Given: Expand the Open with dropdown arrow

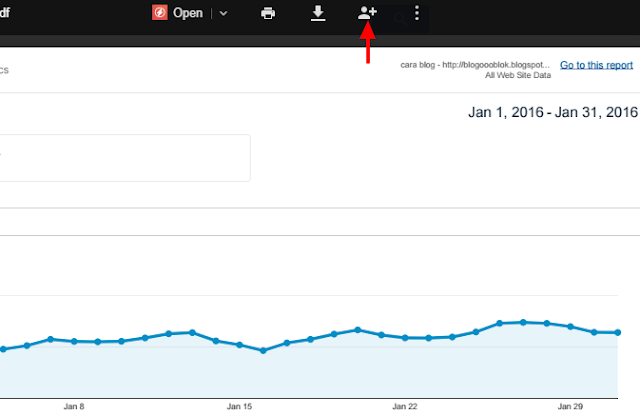Looking at the screenshot, I should [x=223, y=13].
